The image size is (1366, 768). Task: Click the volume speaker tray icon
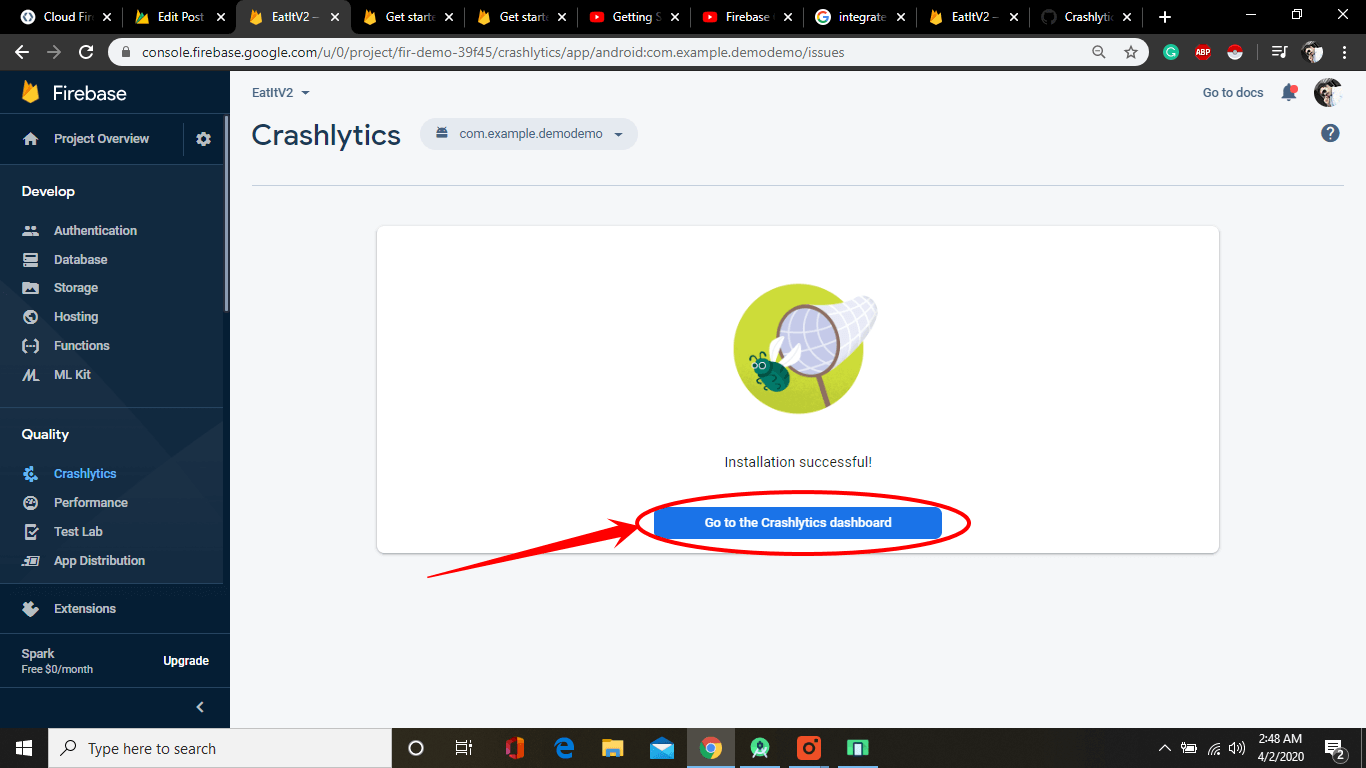click(x=1237, y=748)
